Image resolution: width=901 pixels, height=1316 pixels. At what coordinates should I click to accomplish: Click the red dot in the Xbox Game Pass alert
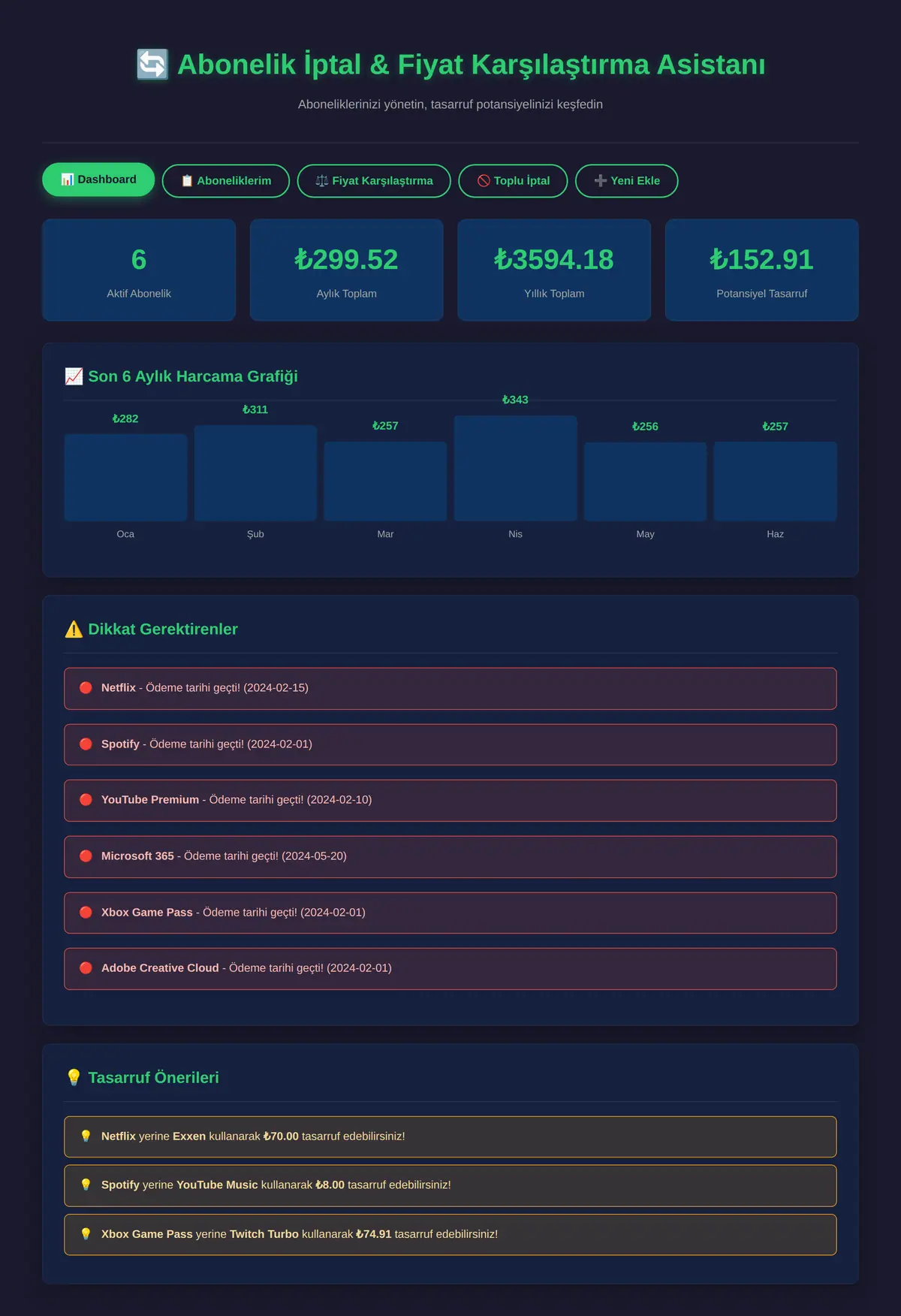coord(86,913)
